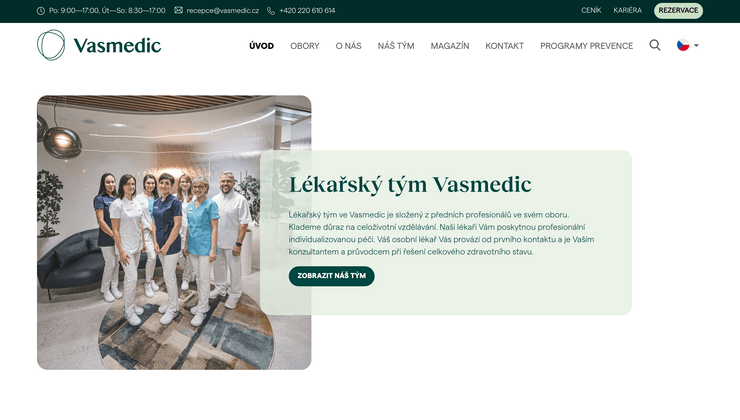Image resolution: width=740 pixels, height=420 pixels.
Task: Open the CENÍK link
Action: coord(591,10)
